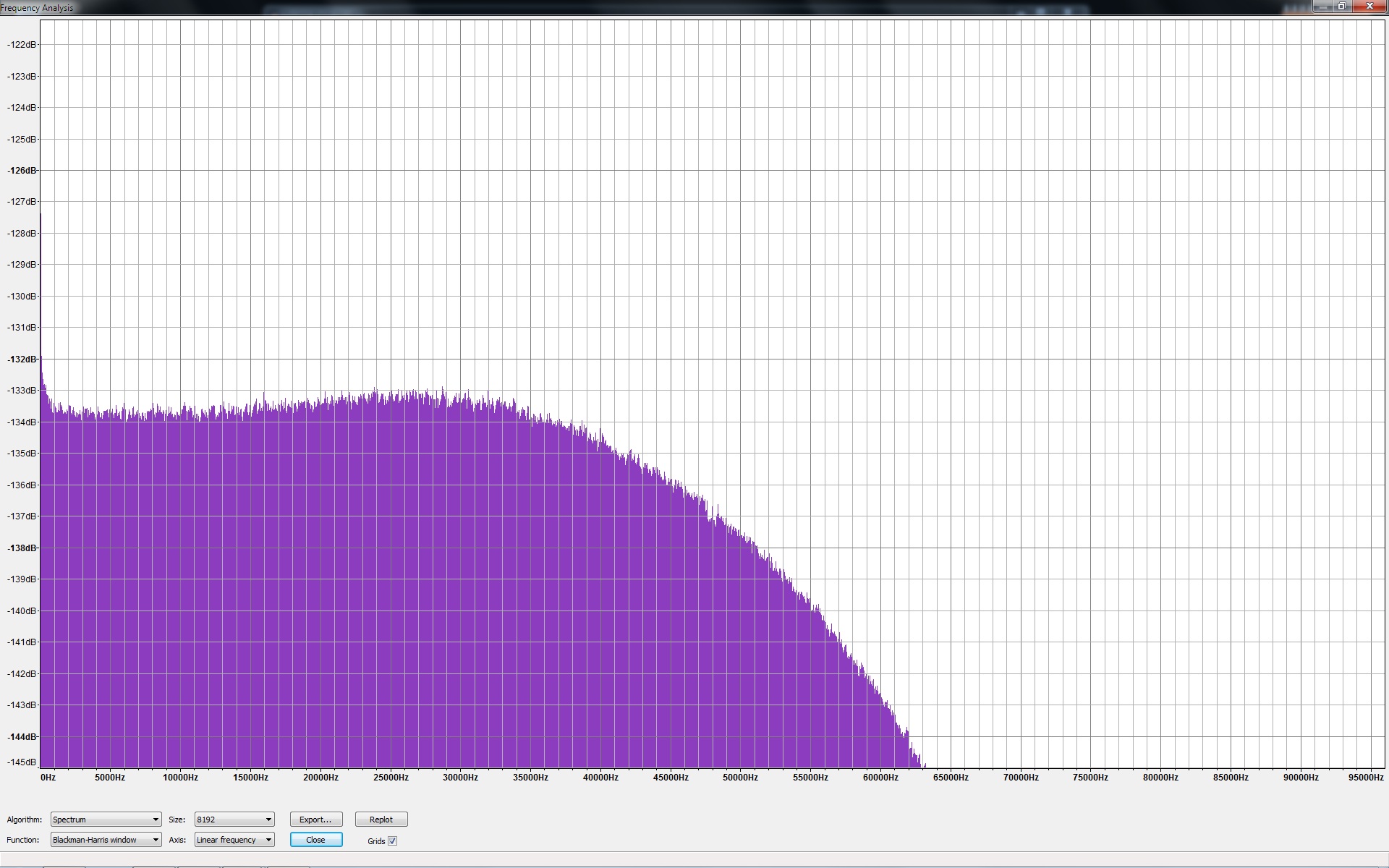
Task: Click the 40000Hz label on the frequency axis
Action: [600, 778]
